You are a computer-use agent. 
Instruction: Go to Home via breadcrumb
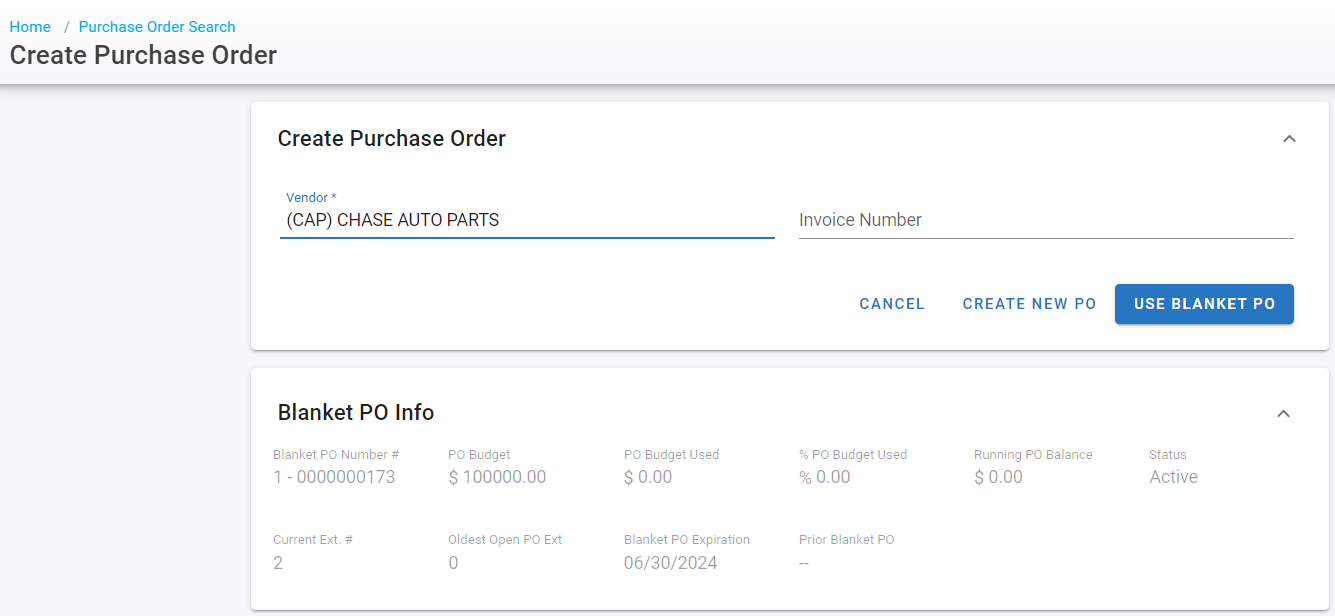pos(30,27)
